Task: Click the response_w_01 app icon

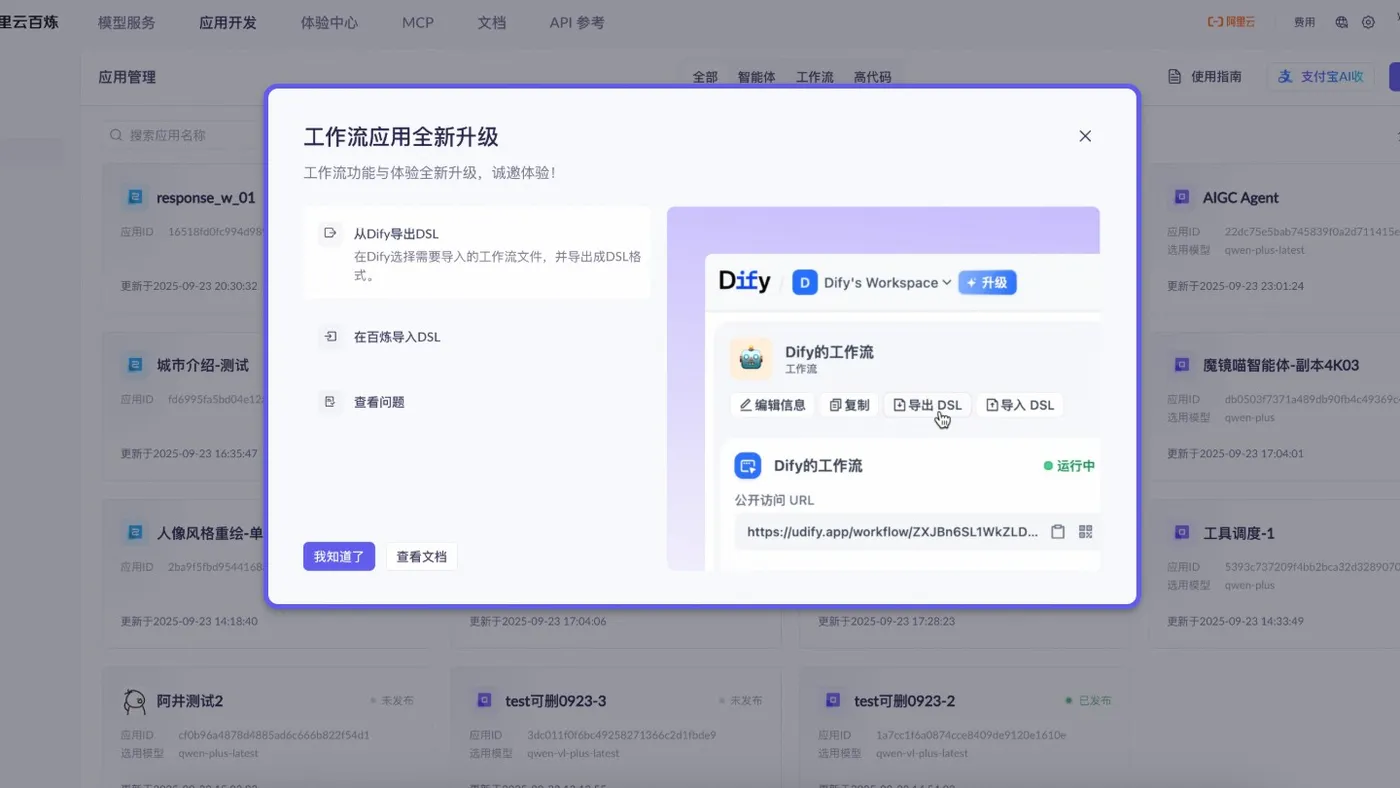Action: pos(135,197)
